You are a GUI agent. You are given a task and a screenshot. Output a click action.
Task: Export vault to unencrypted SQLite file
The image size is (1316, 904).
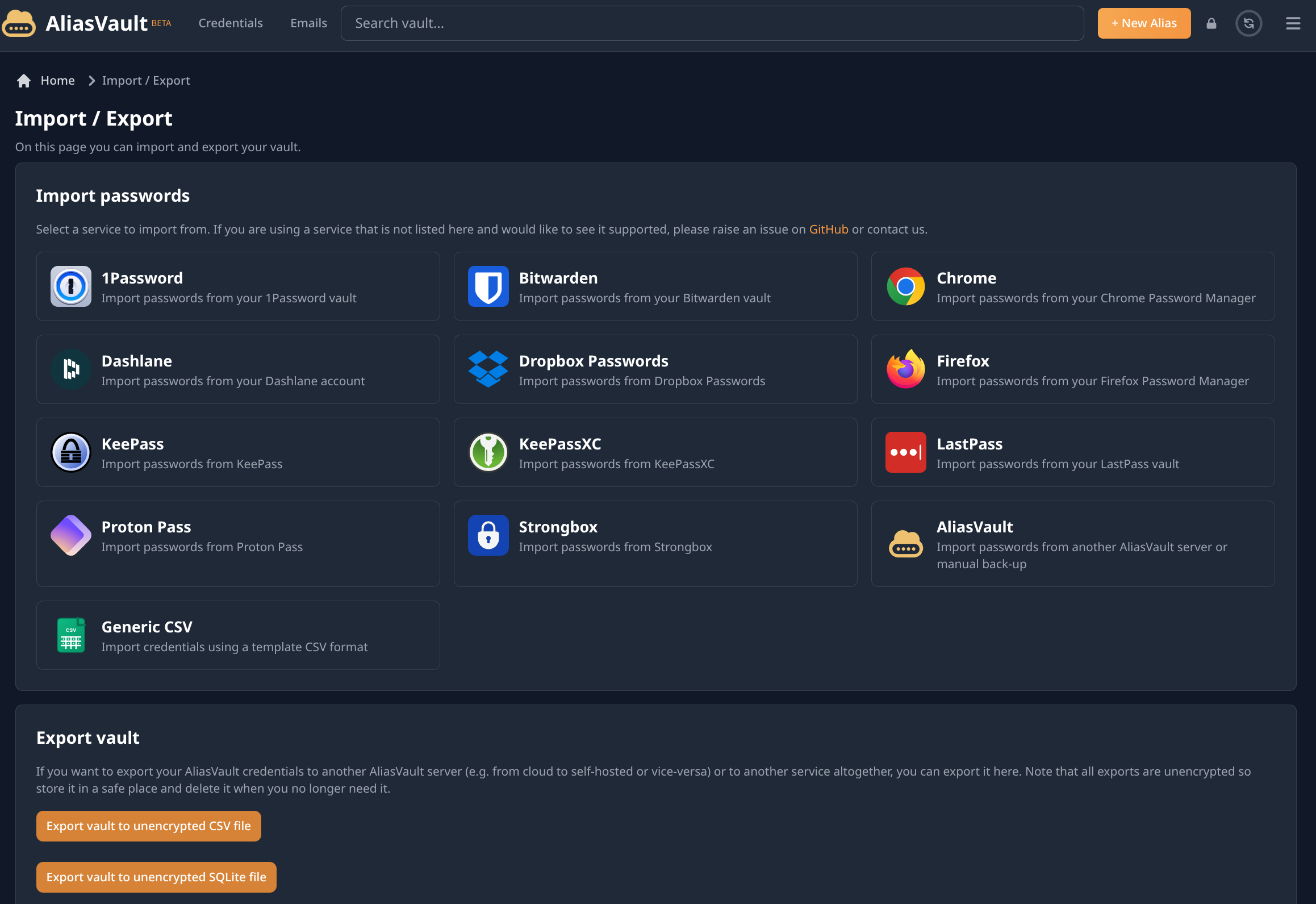(156, 877)
